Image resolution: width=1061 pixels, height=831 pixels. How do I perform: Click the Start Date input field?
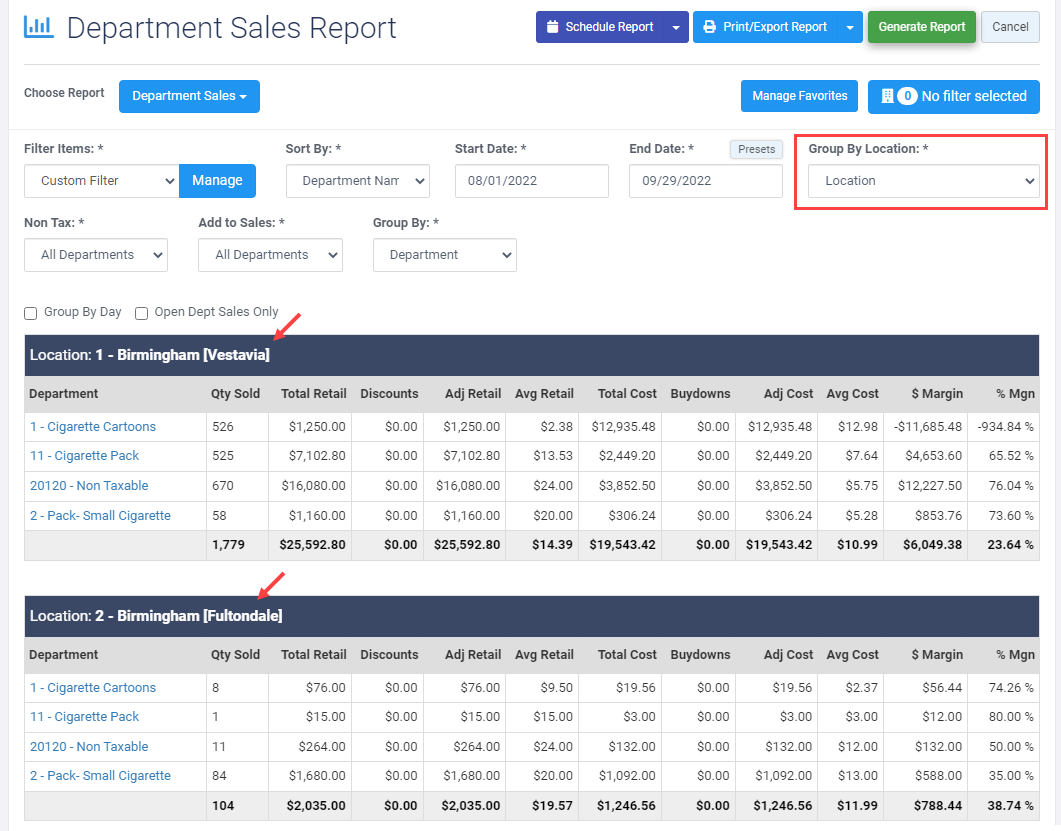tap(531, 180)
